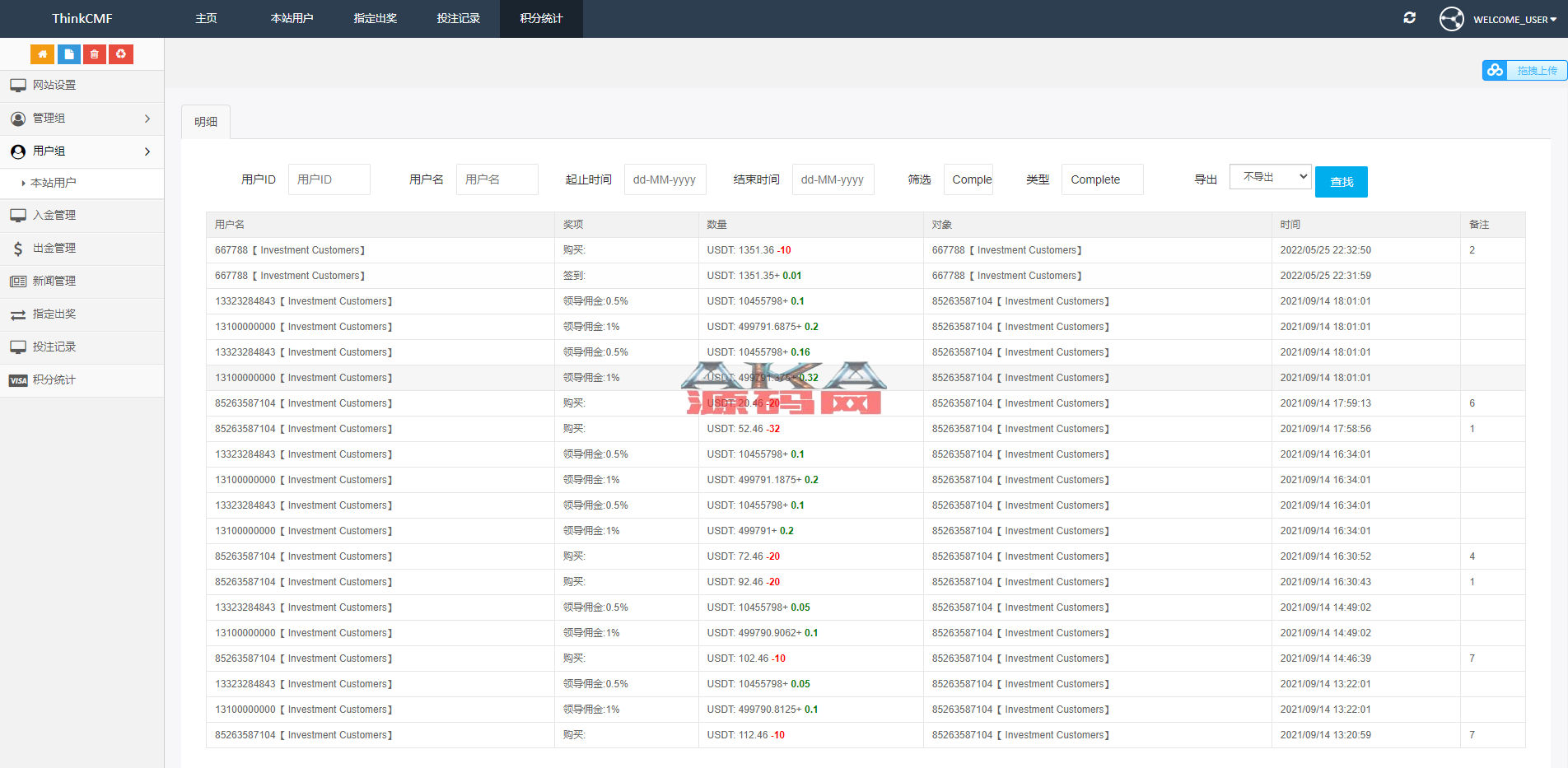Image resolution: width=1568 pixels, height=768 pixels.
Task: Expand the 管理组 sidebar group
Action: 82,119
